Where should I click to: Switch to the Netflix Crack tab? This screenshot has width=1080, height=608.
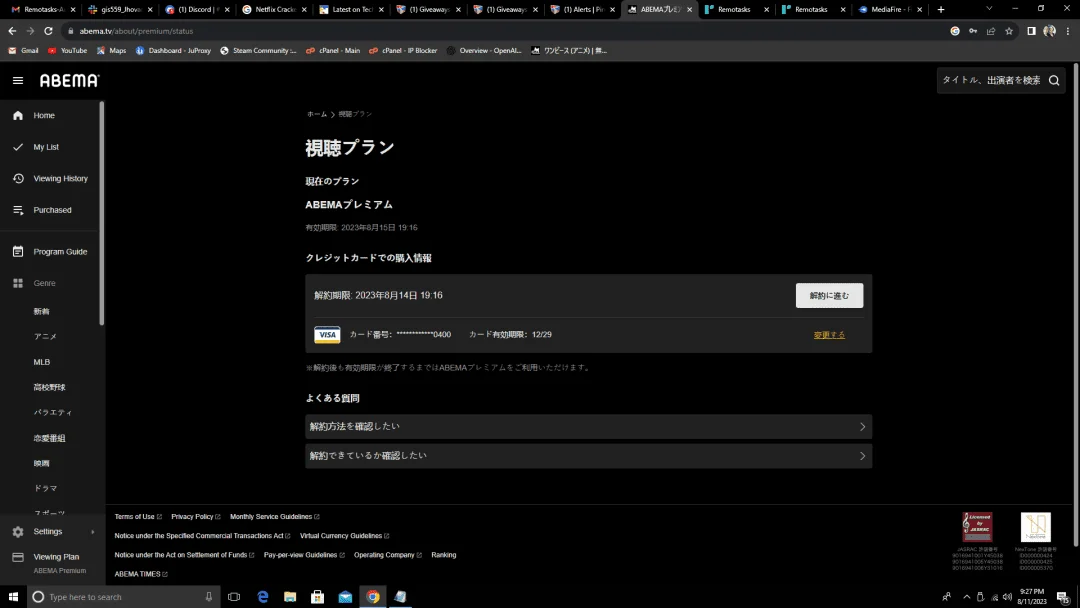[276, 10]
